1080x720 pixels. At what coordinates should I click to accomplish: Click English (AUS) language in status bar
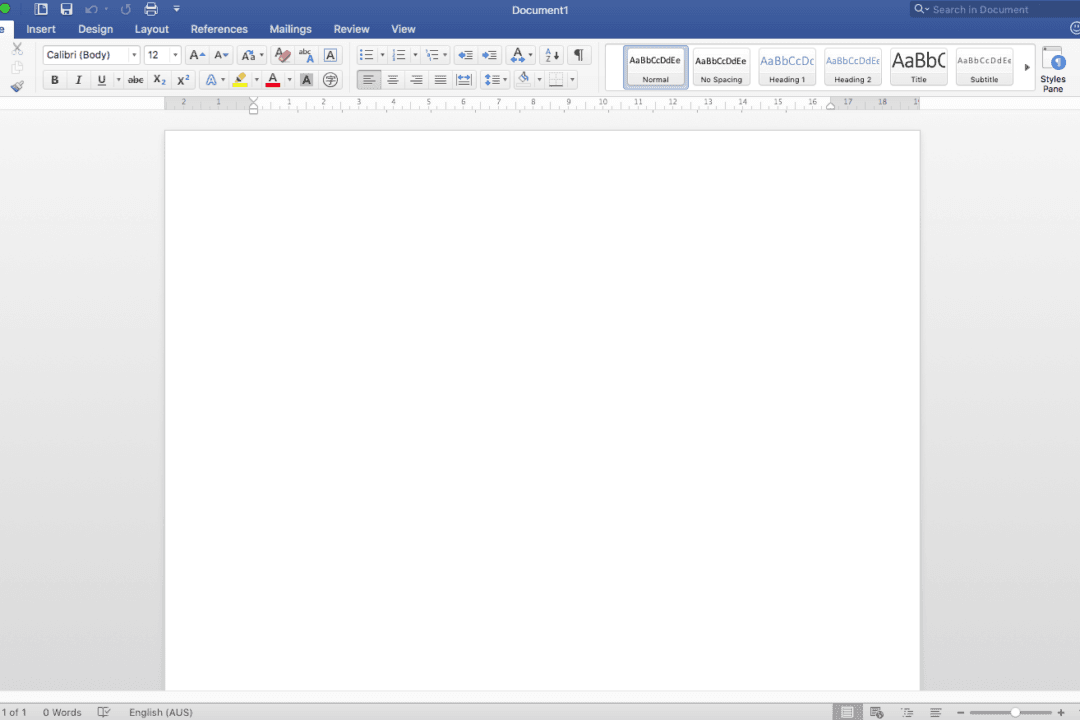pos(160,712)
